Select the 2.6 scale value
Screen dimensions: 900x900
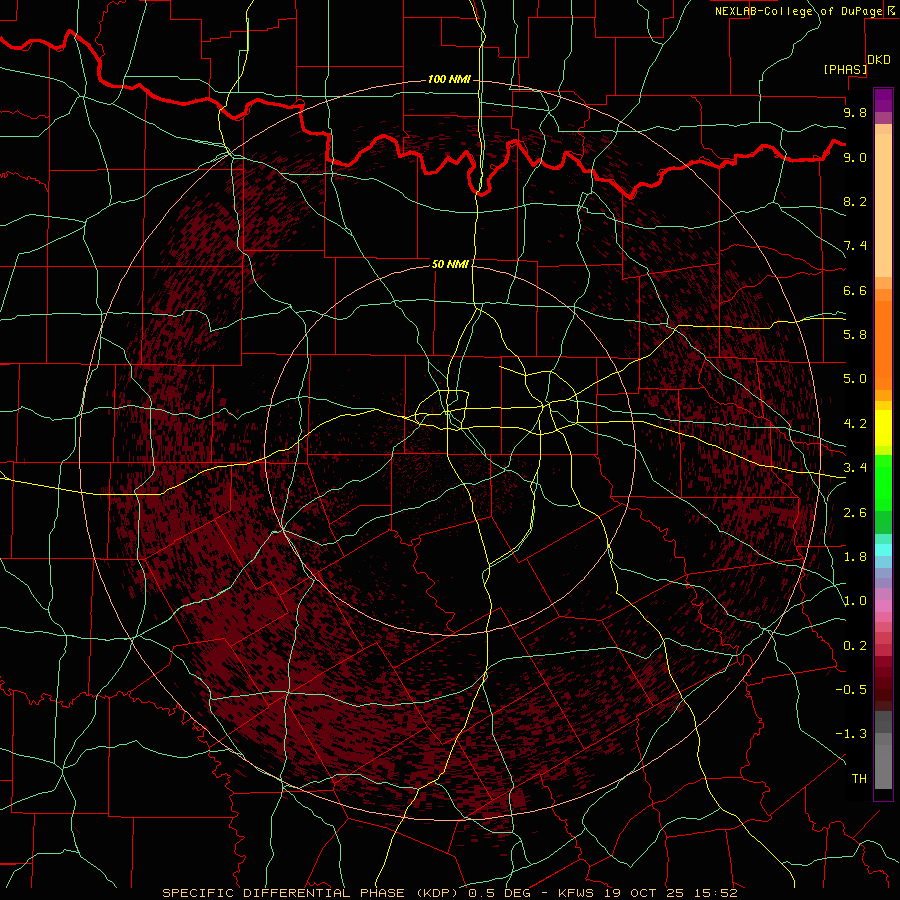[855, 513]
